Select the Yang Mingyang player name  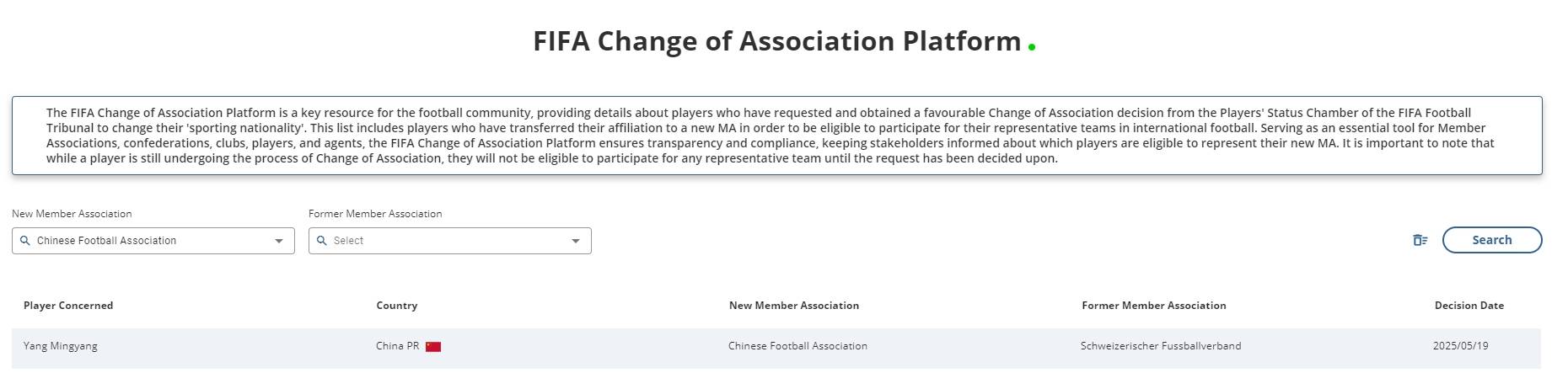61,346
